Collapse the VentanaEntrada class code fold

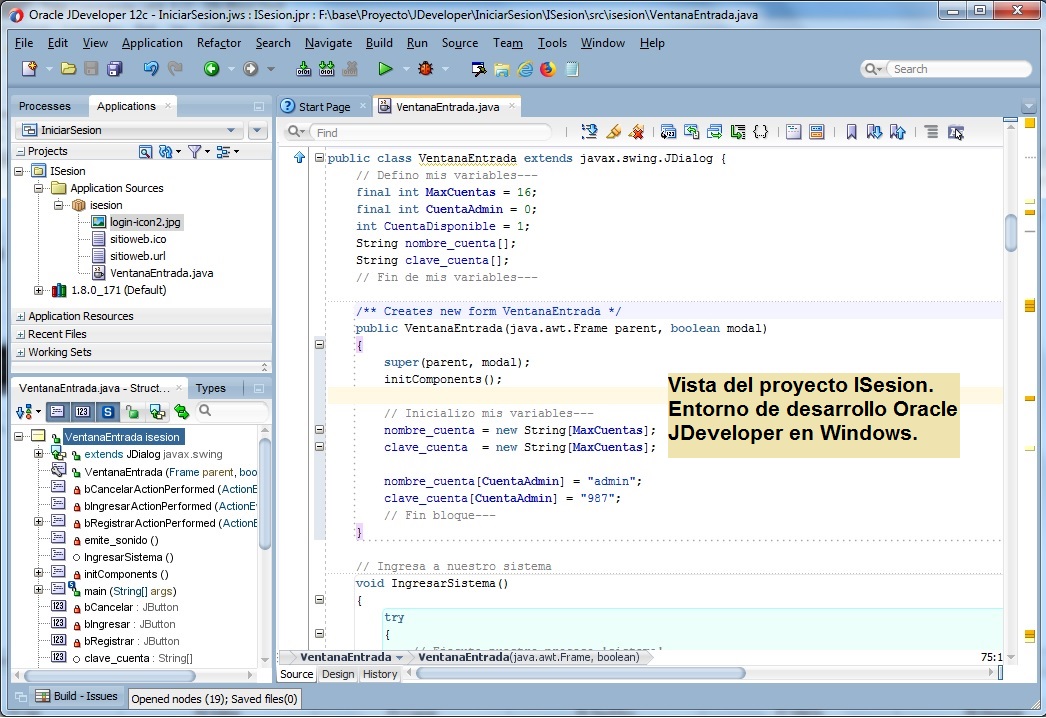320,158
